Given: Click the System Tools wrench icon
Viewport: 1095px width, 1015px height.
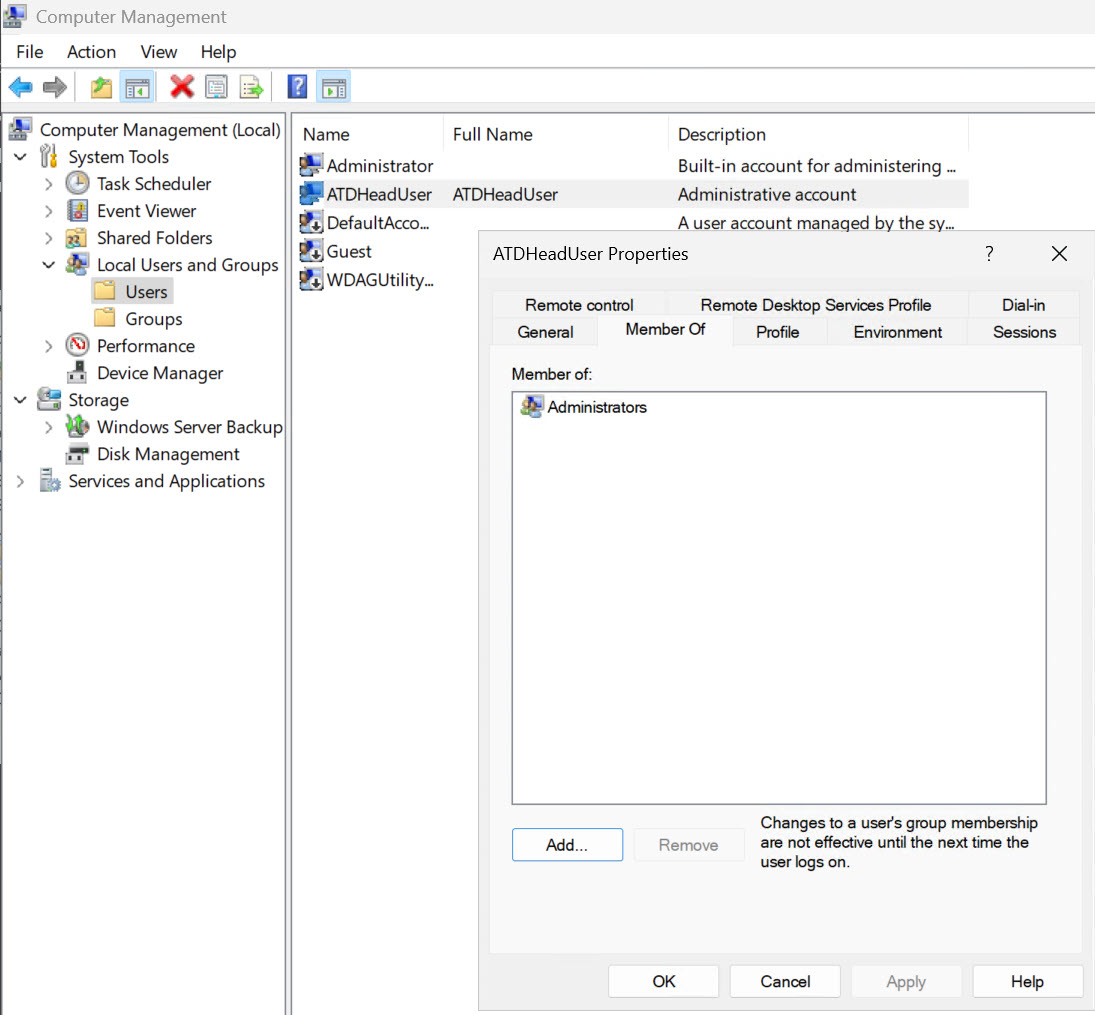Looking at the screenshot, I should (x=48, y=156).
